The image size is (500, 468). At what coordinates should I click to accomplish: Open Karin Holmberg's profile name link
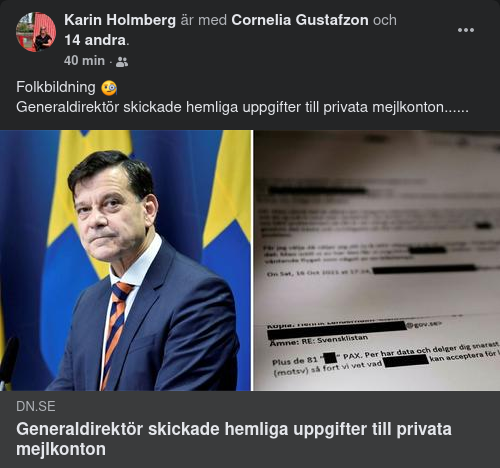click(x=120, y=20)
